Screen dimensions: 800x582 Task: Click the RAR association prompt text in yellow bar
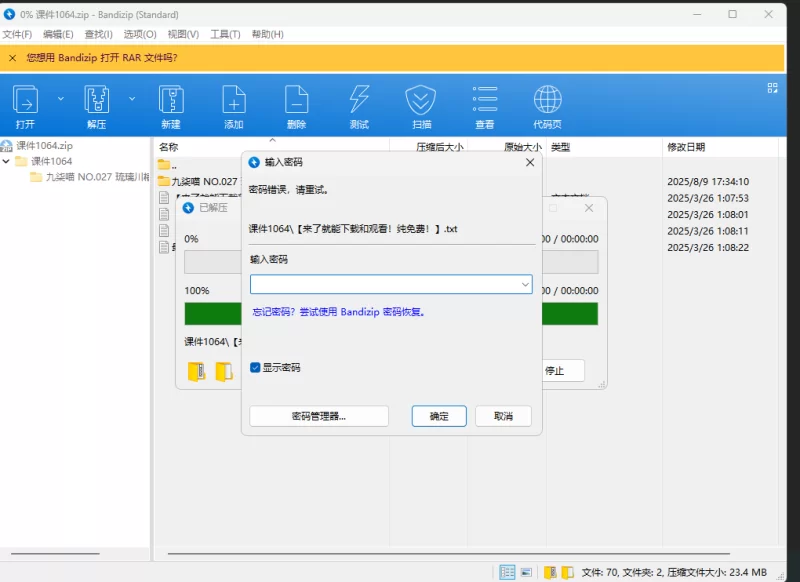102,58
